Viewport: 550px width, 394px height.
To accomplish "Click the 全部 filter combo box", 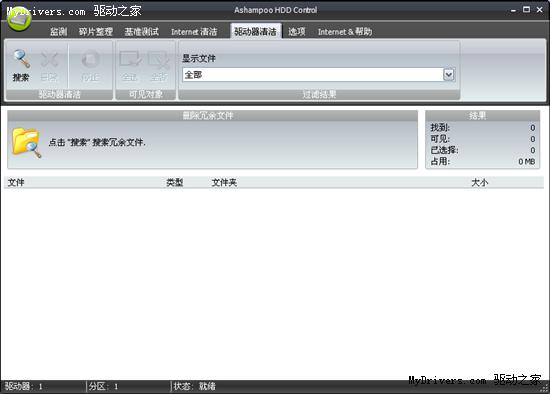I will (318, 75).
